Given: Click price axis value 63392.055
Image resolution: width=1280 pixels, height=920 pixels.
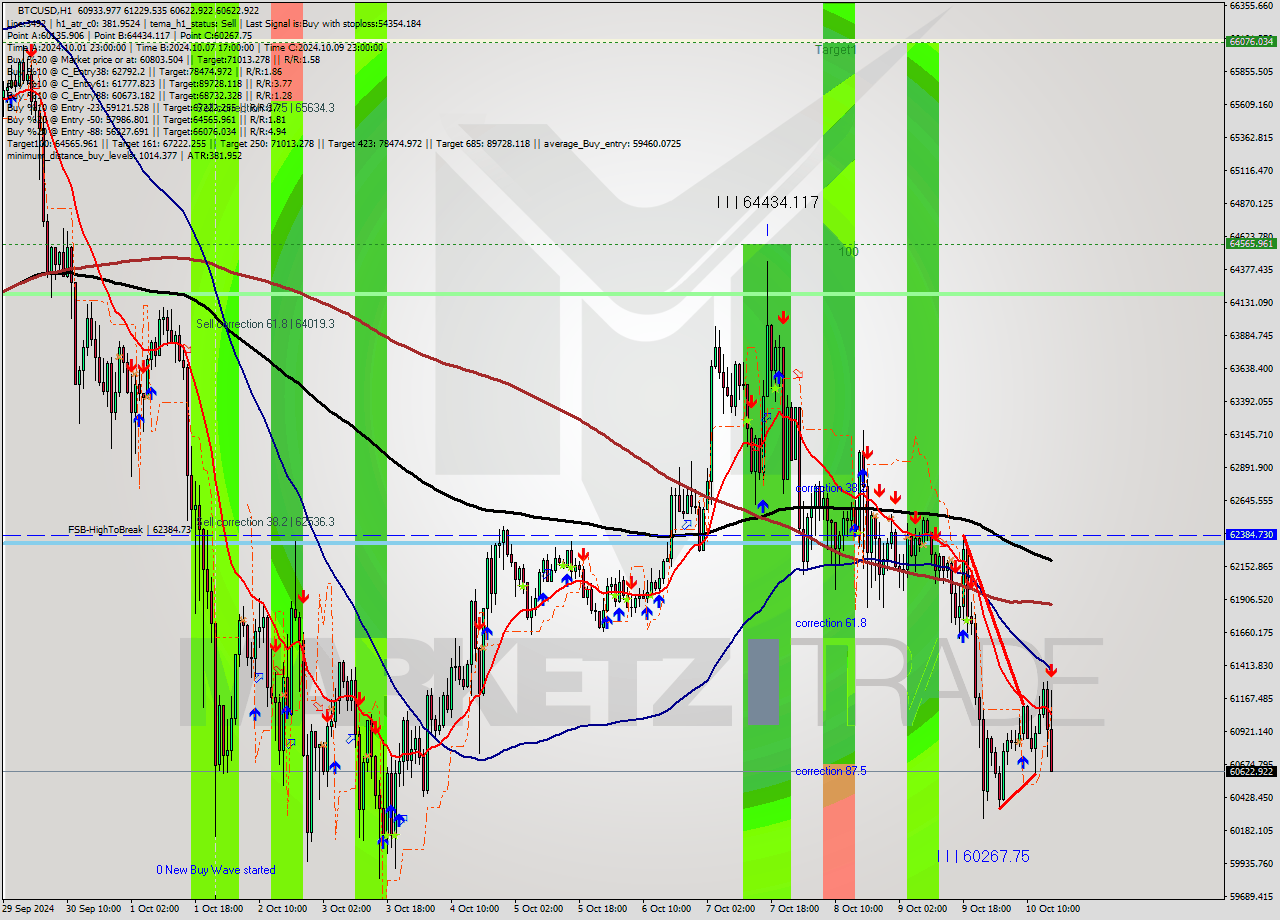Looking at the screenshot, I should coord(1251,402).
